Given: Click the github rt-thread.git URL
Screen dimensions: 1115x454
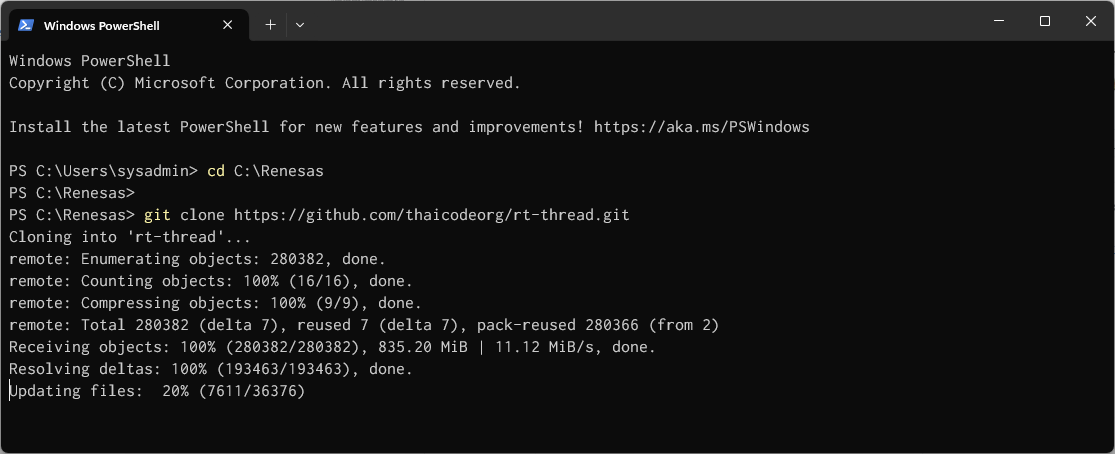Looking at the screenshot, I should pos(431,215).
